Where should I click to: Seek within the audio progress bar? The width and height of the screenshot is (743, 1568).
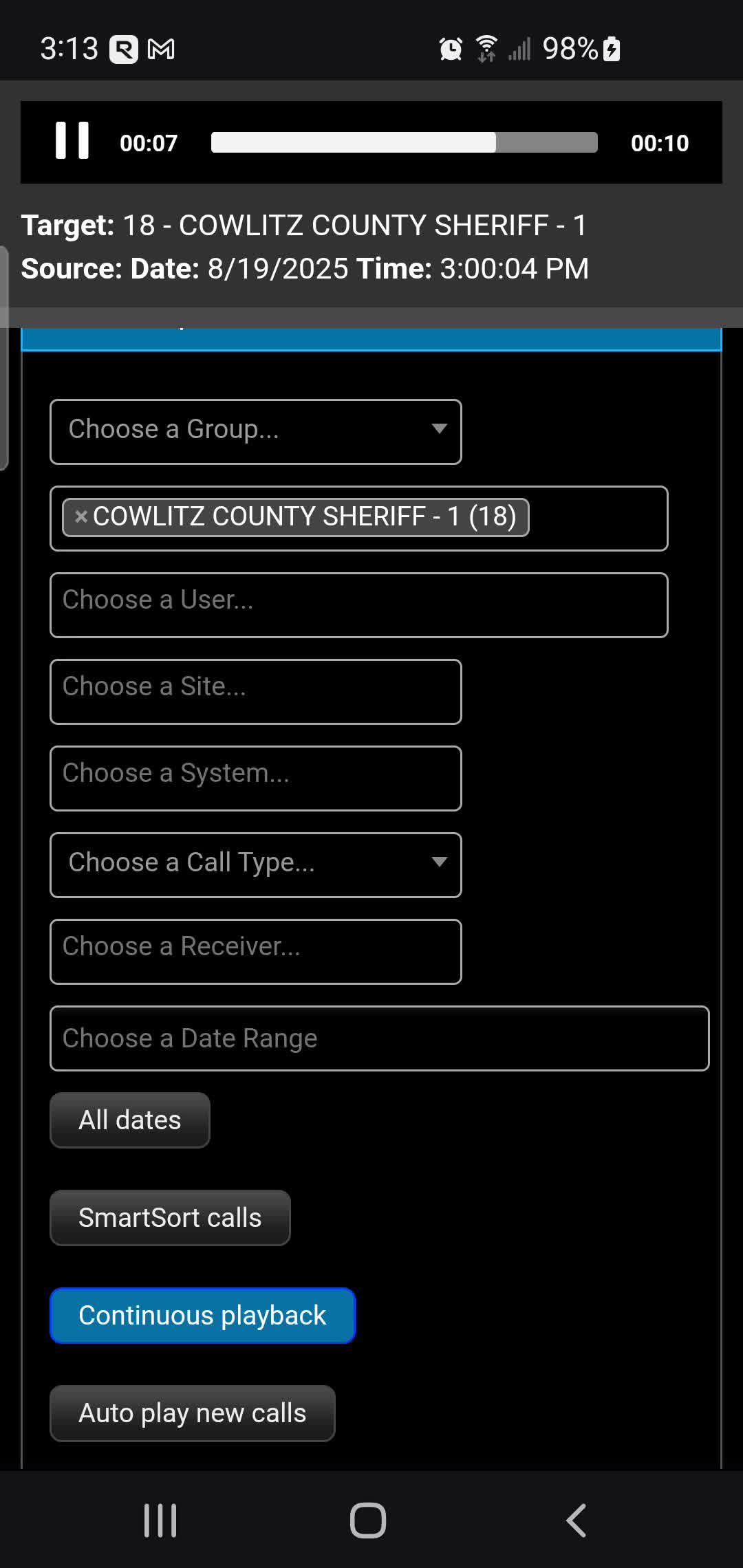point(404,142)
